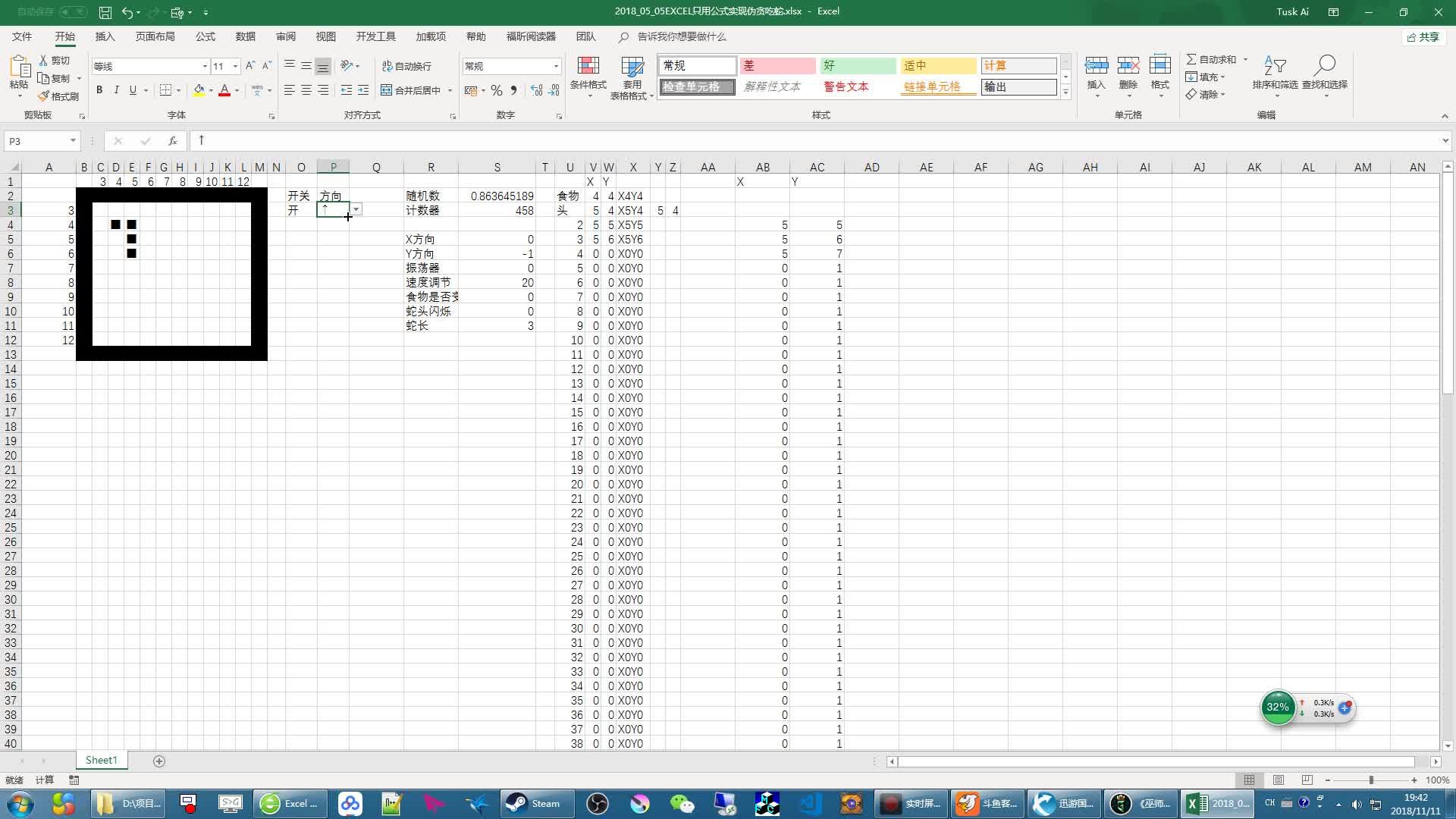The height and width of the screenshot is (819, 1456).
Task: Switch to the 视图 ribbon tab
Action: 325,36
